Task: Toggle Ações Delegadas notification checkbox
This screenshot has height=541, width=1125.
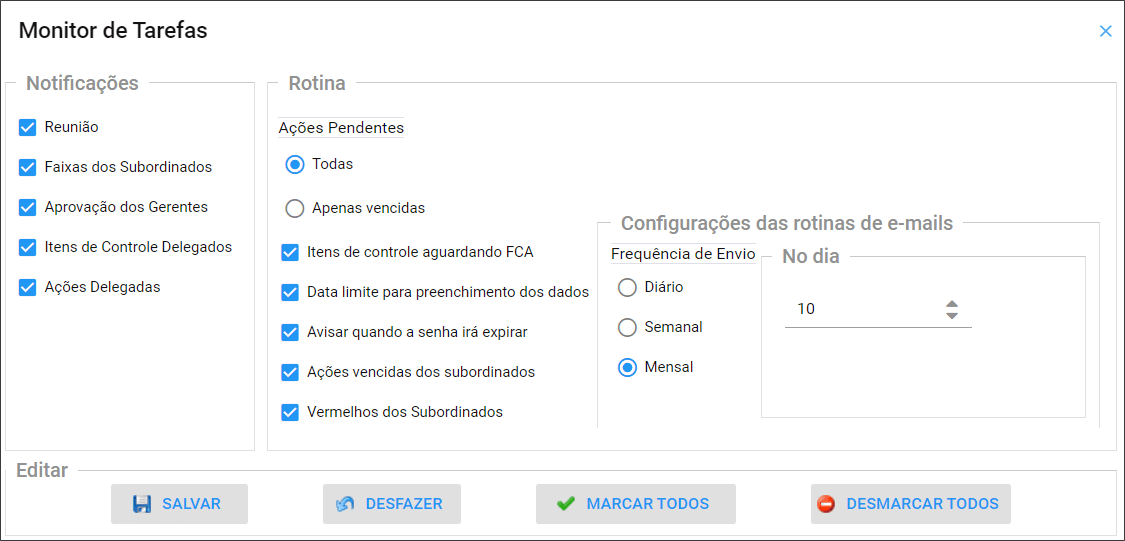Action: coord(27,287)
